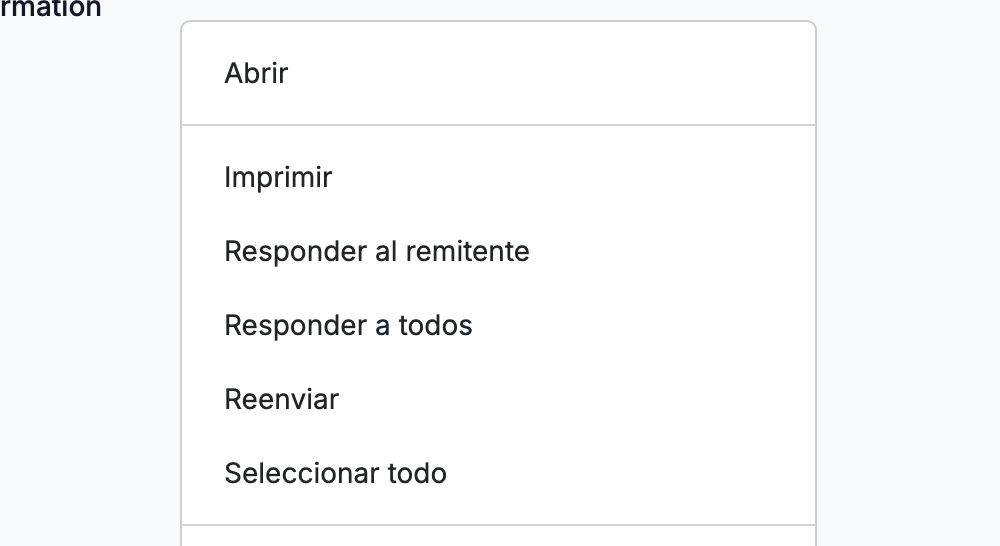Choose Responder a todos
The width and height of the screenshot is (1000, 546).
tap(498, 325)
